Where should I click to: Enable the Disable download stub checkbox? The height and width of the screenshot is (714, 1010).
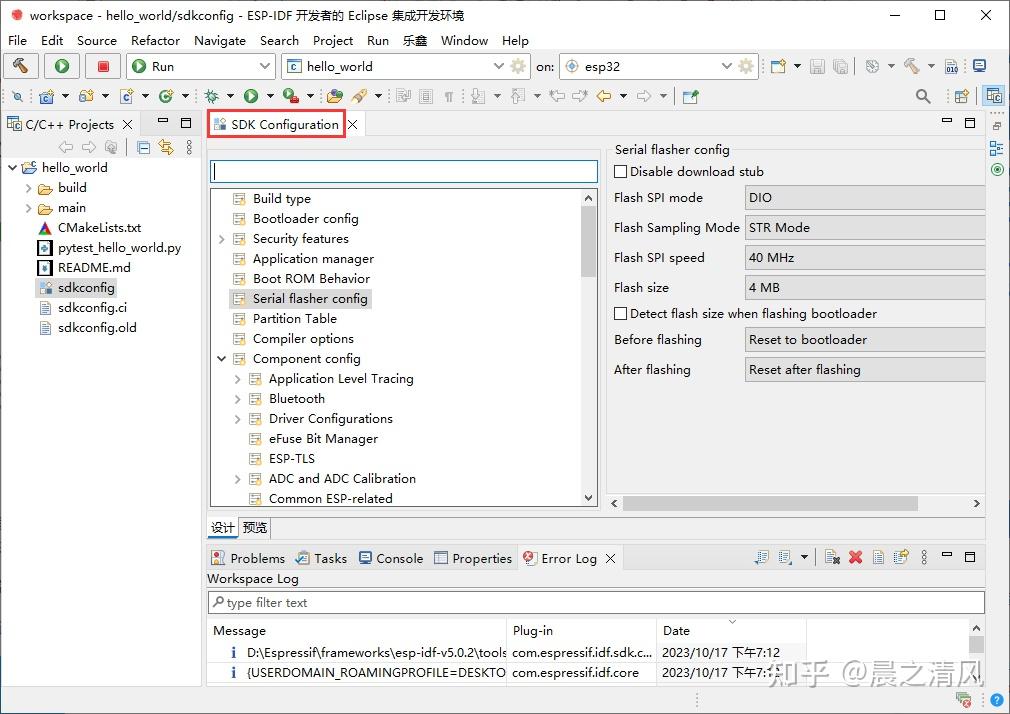point(618,171)
